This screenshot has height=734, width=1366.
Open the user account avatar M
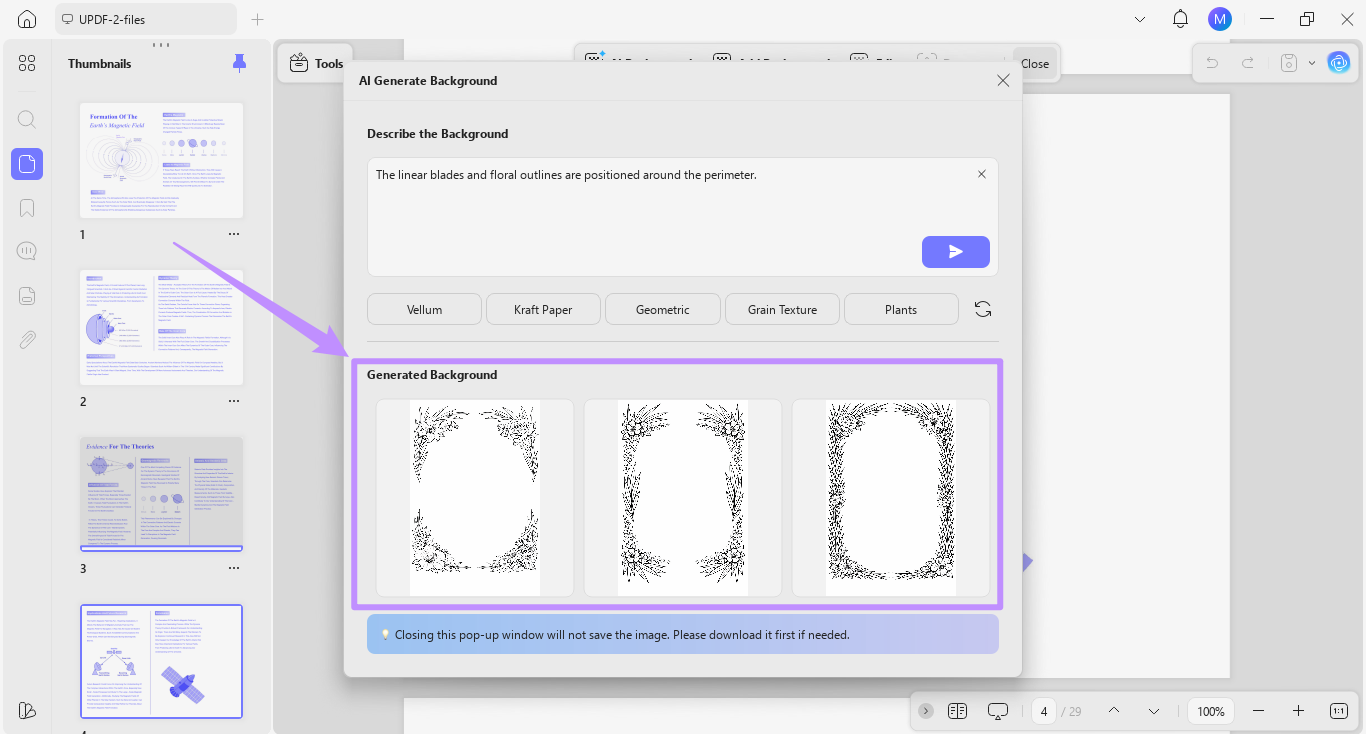[x=1219, y=19]
